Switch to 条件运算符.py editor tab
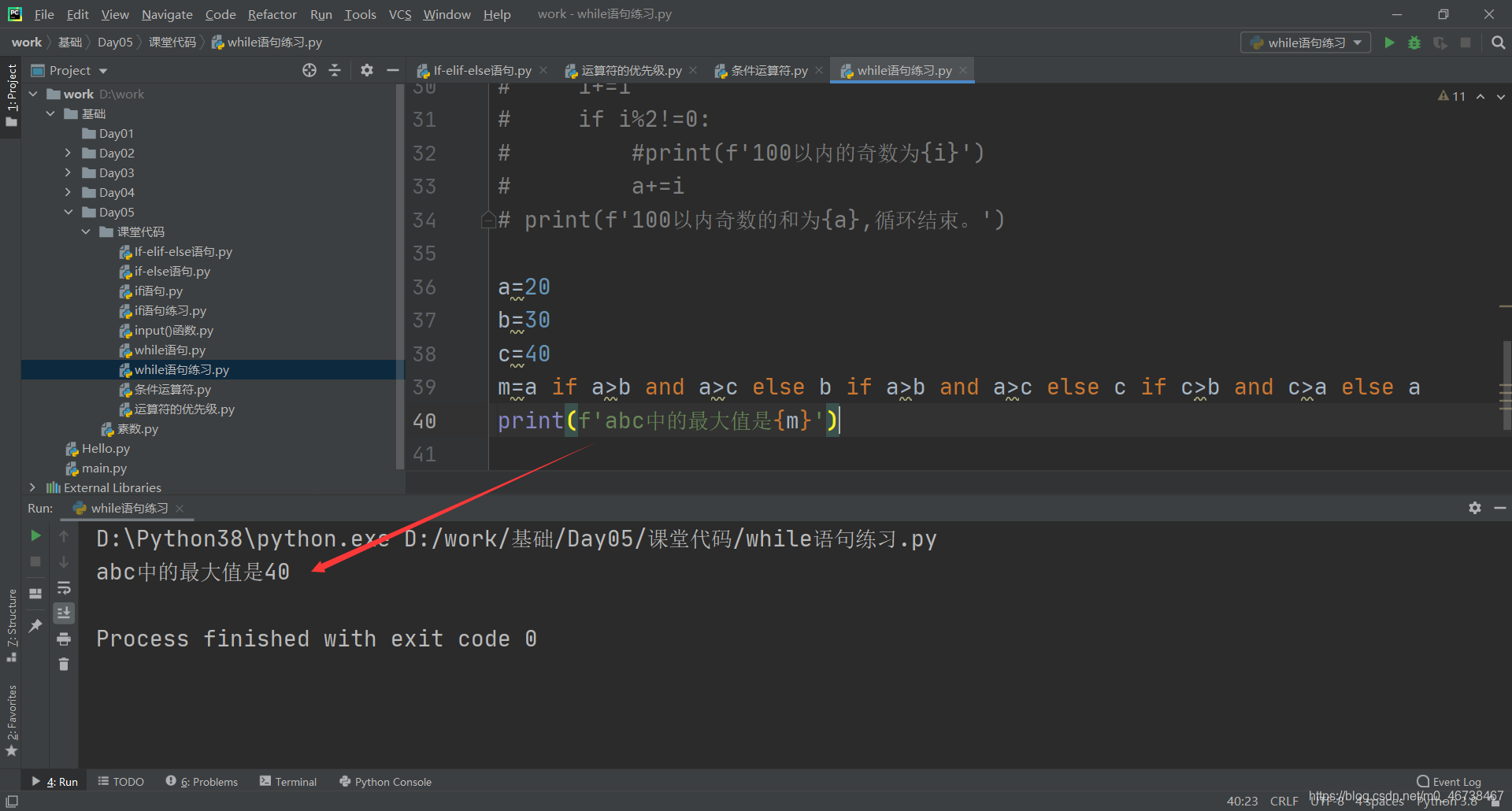Viewport: 1512px width, 811px height. tap(769, 70)
